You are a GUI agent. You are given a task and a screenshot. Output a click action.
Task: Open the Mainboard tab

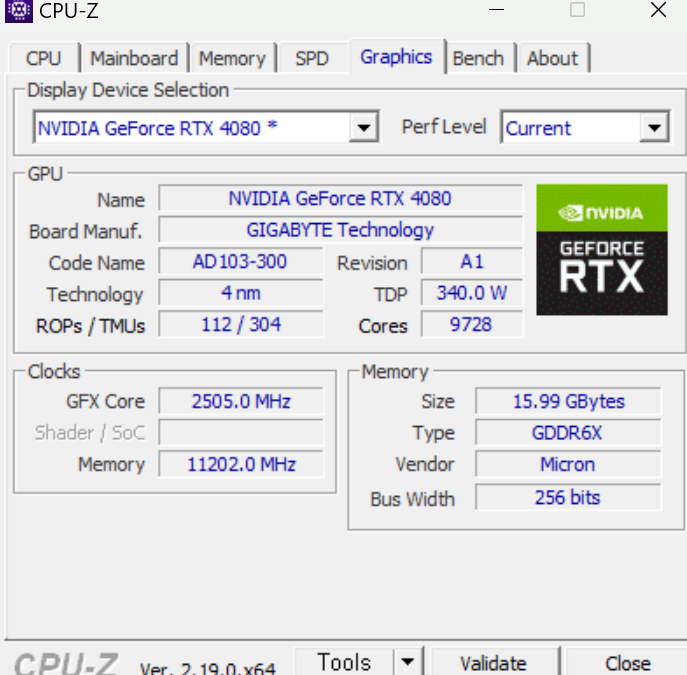pyautogui.click(x=134, y=58)
